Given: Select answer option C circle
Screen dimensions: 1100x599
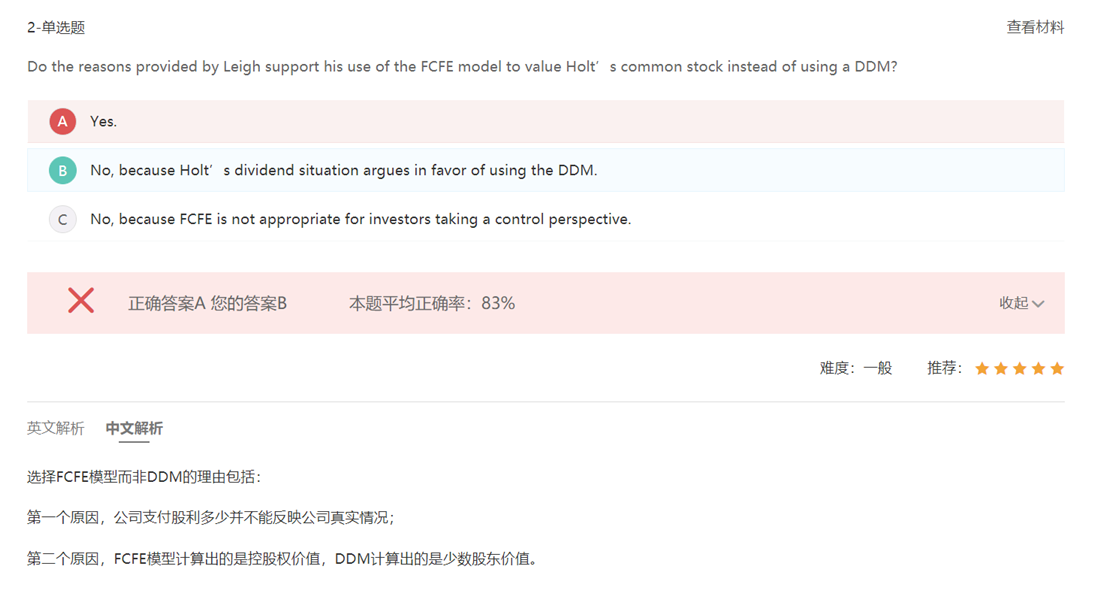Looking at the screenshot, I should pyautogui.click(x=62, y=219).
